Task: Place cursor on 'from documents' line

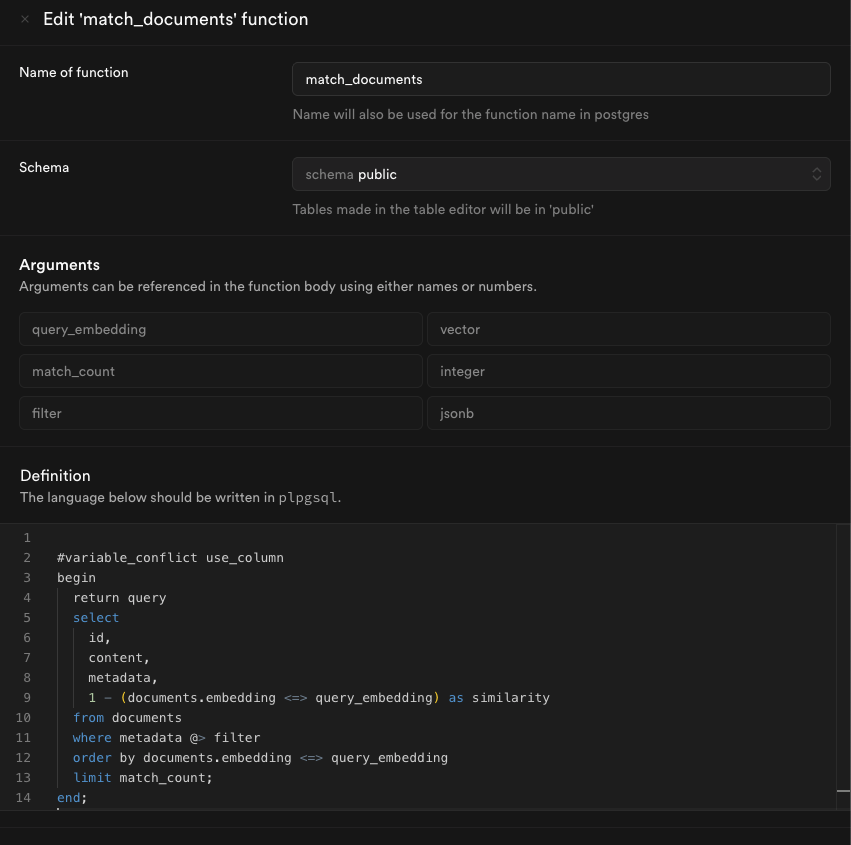Action: [x=127, y=717]
